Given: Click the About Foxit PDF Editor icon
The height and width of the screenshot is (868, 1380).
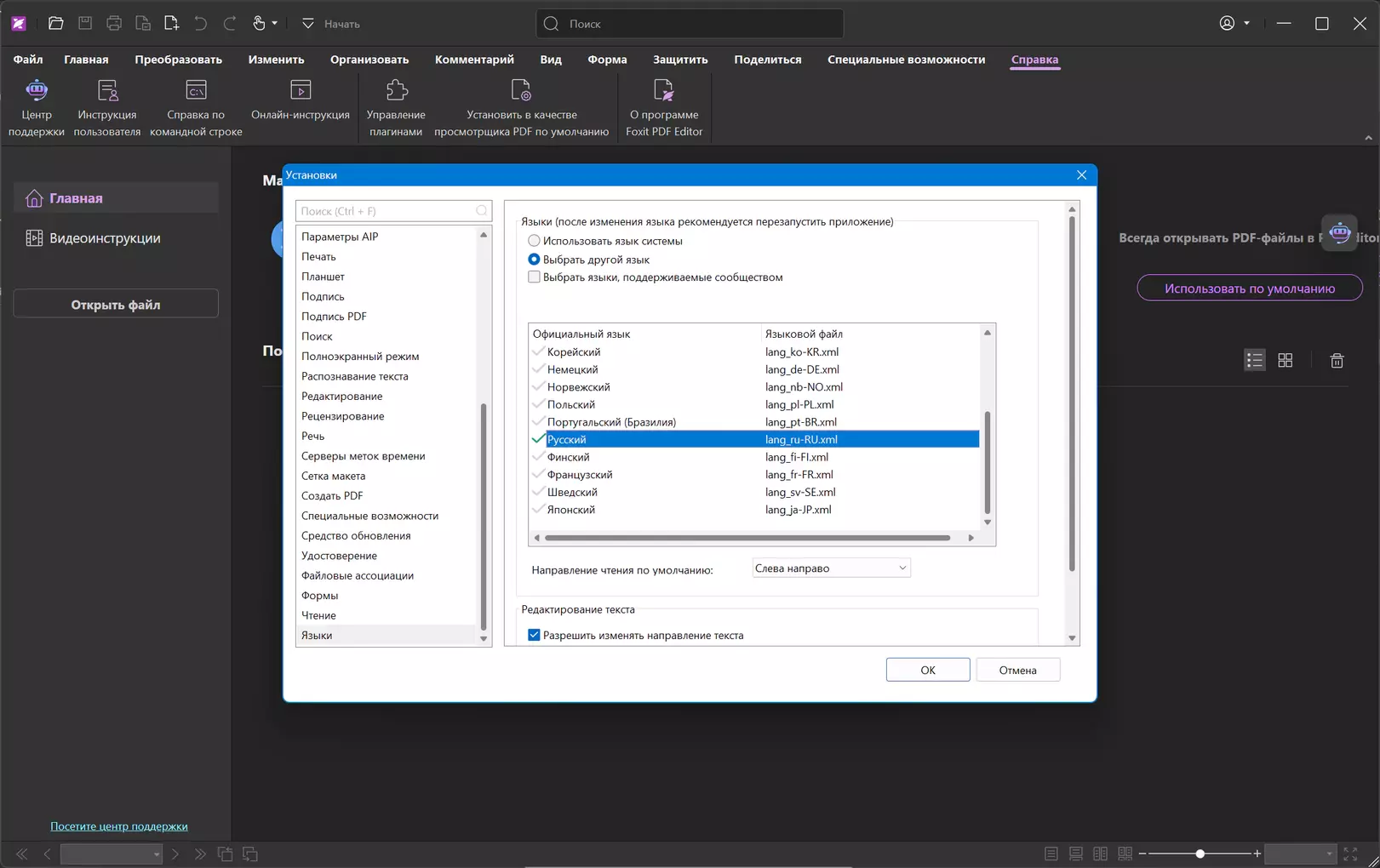Looking at the screenshot, I should (663, 90).
